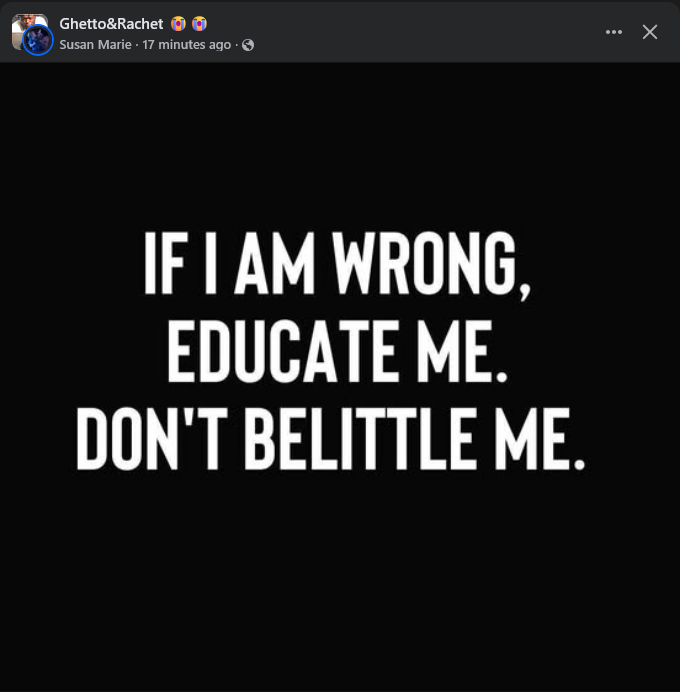
Task: Click the word DON'T in the image
Action: (x=152, y=438)
